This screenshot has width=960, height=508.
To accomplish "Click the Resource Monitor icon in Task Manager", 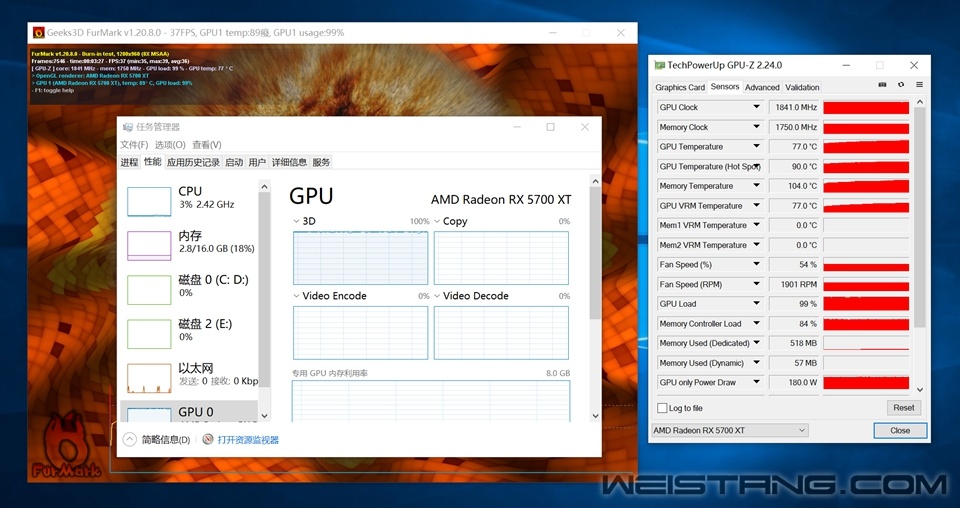I will click(208, 439).
